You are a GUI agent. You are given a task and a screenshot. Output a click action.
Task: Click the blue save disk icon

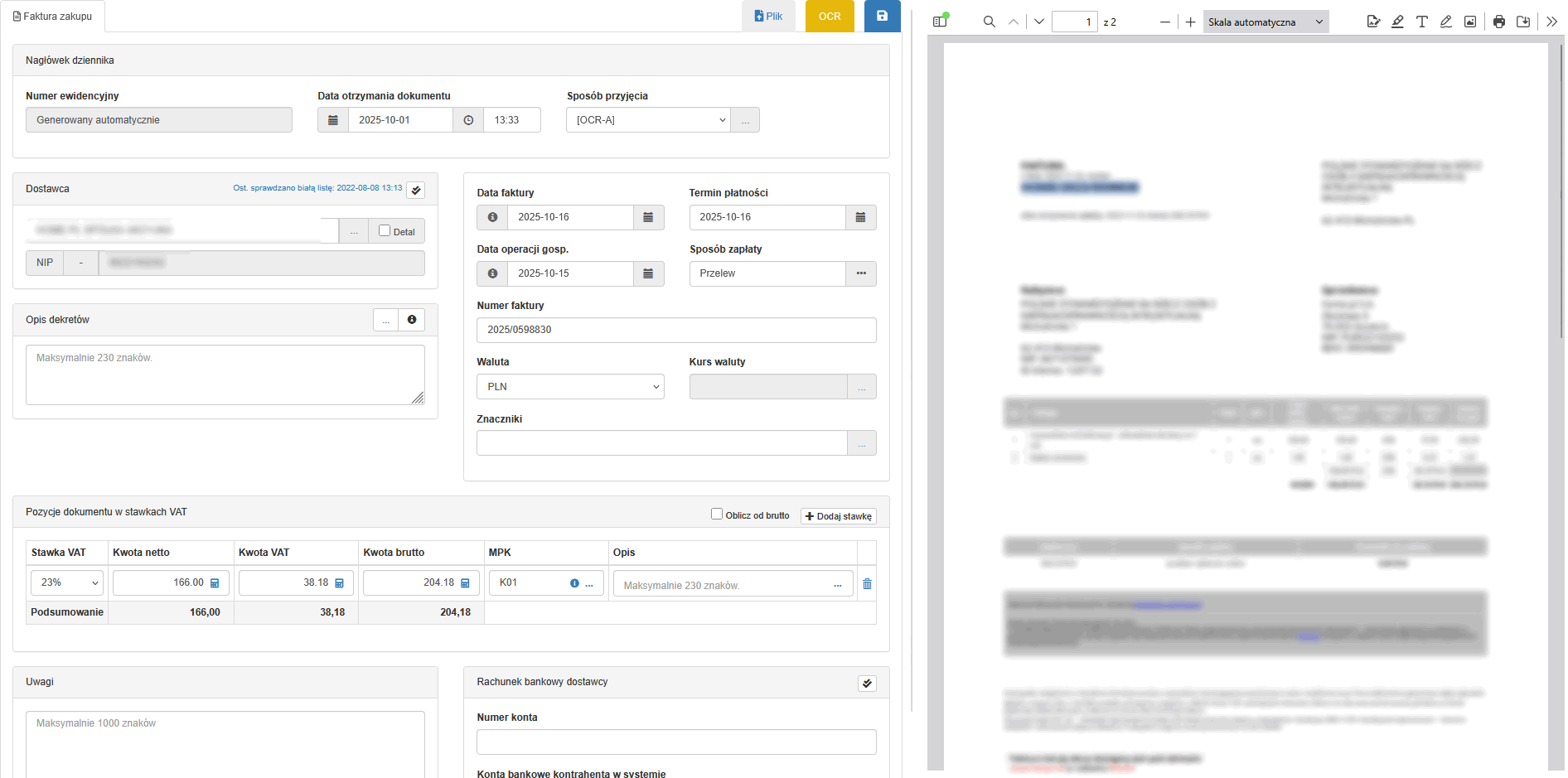pyautogui.click(x=882, y=16)
